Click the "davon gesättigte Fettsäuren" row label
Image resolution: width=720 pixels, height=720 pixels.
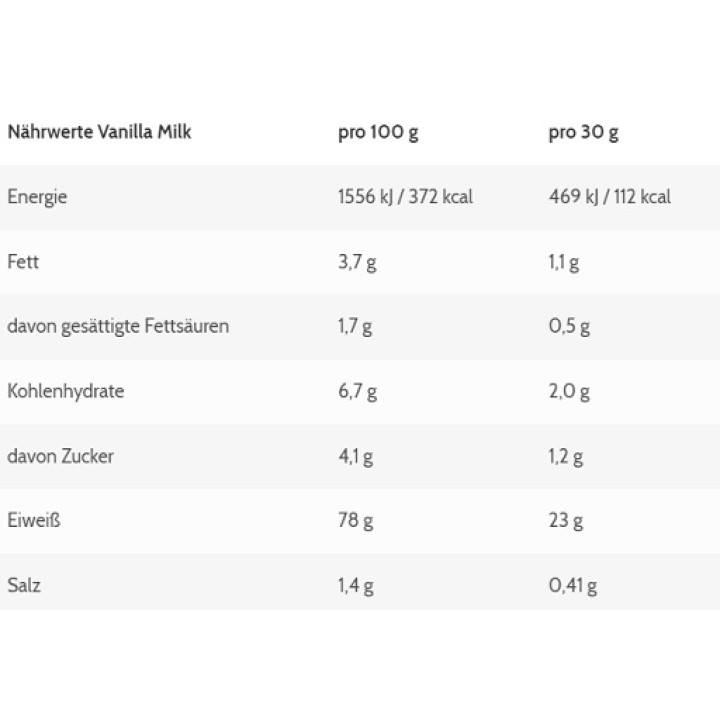pyautogui.click(x=118, y=326)
